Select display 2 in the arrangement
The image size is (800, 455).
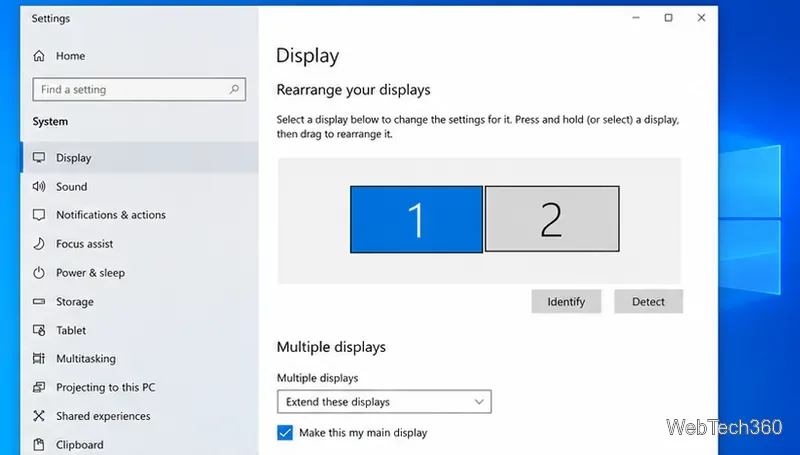[x=552, y=219]
